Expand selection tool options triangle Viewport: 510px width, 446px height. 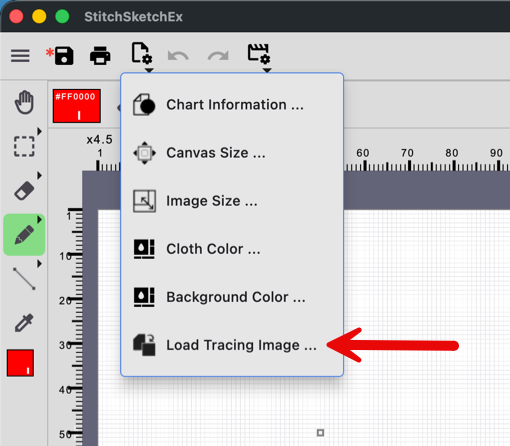(x=40, y=131)
